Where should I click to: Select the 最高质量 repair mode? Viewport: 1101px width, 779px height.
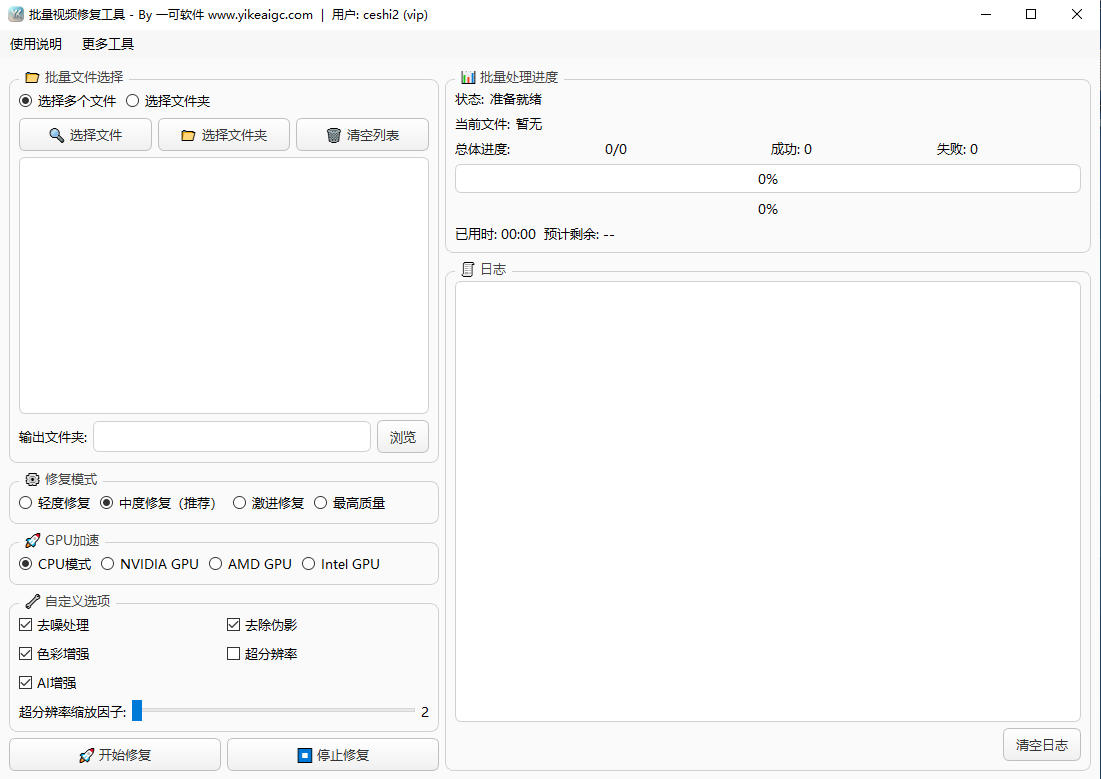click(x=320, y=502)
